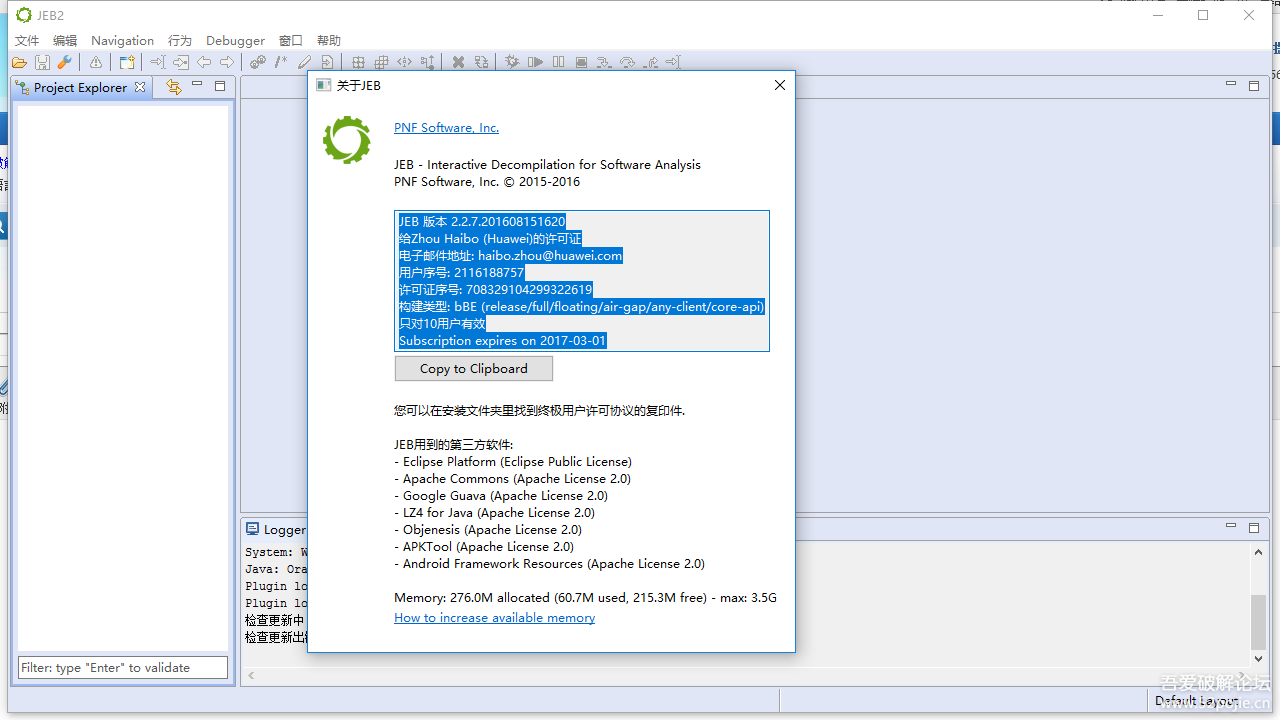Viewport: 1280px width, 720px height.
Task: Open project properties via the wrench icon
Action: point(65,63)
